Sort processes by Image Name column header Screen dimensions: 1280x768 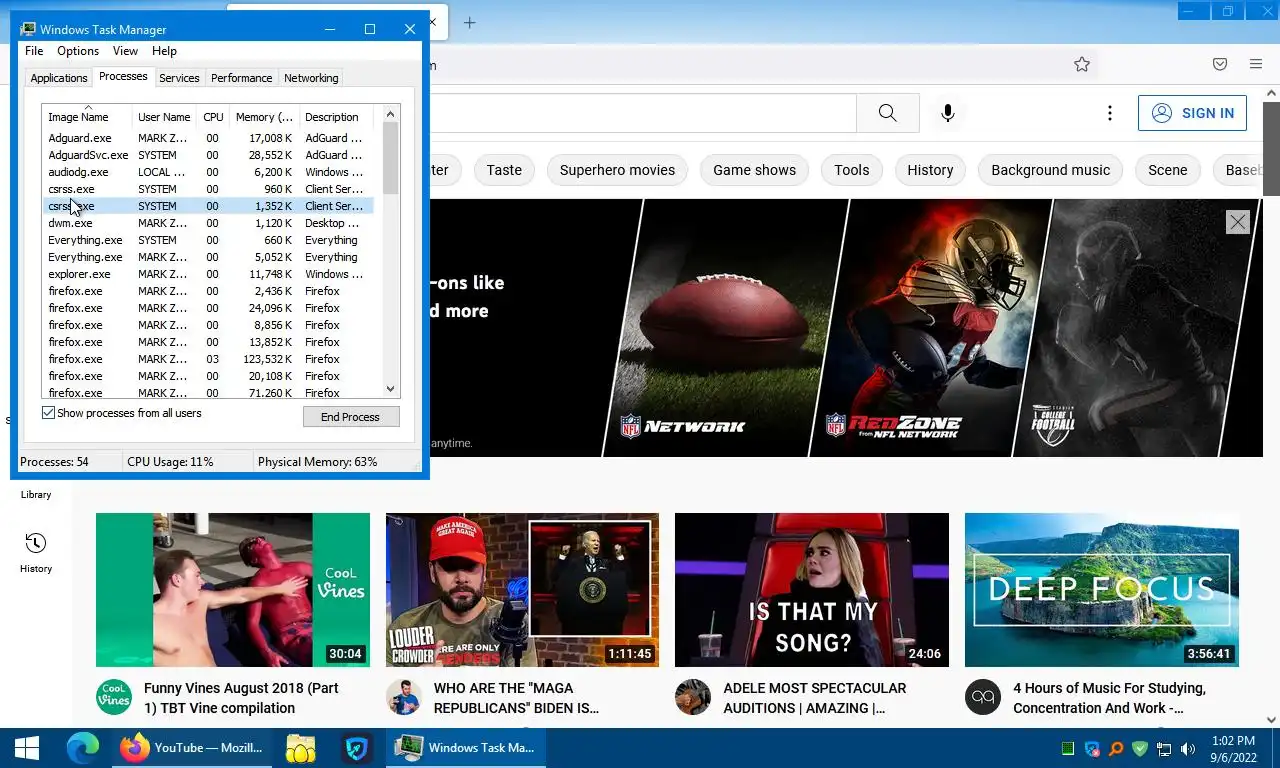click(87, 116)
